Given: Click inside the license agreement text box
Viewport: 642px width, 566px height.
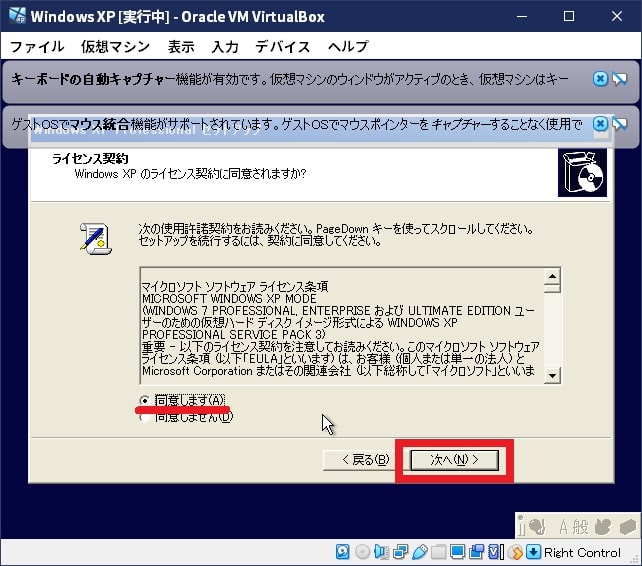Looking at the screenshot, I should point(342,326).
